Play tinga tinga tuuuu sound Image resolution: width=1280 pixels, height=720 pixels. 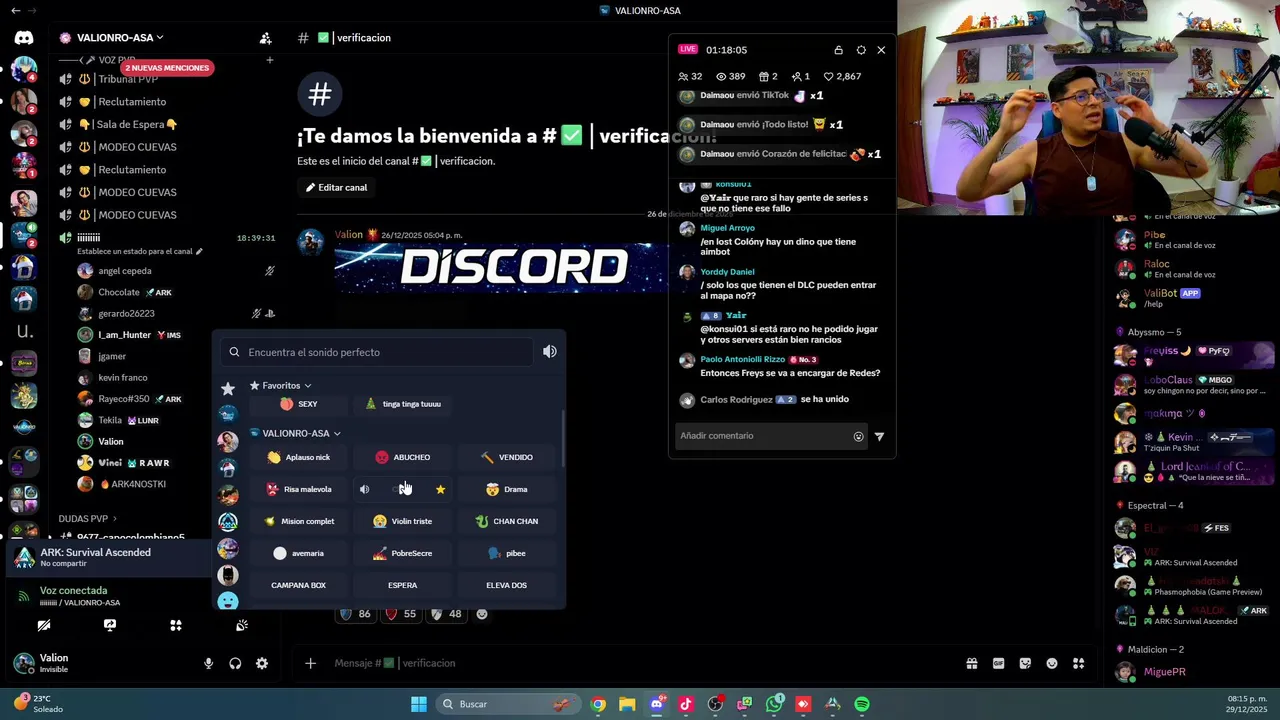(403, 404)
